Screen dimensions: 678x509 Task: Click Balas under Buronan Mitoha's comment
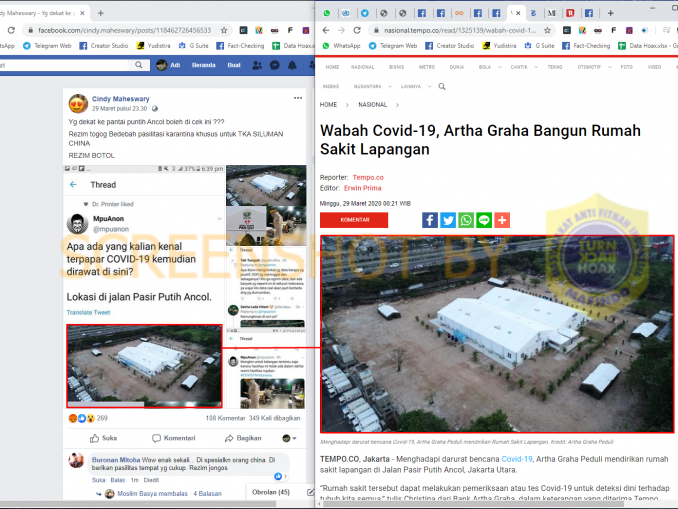click(118, 480)
